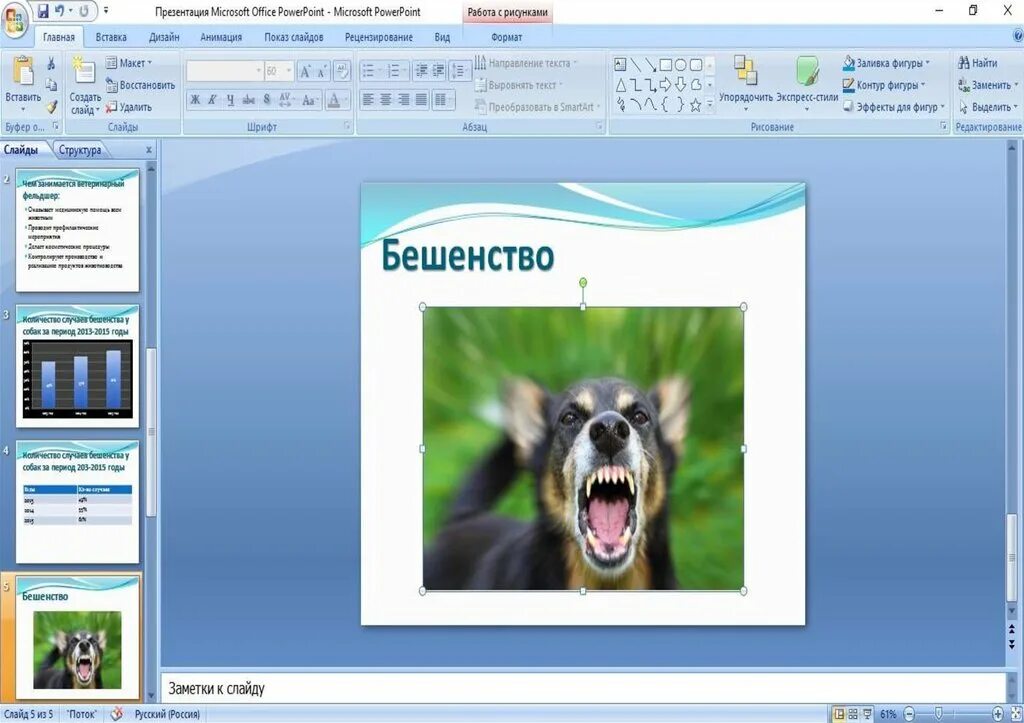Select the oval shape in gallery

[x=680, y=64]
